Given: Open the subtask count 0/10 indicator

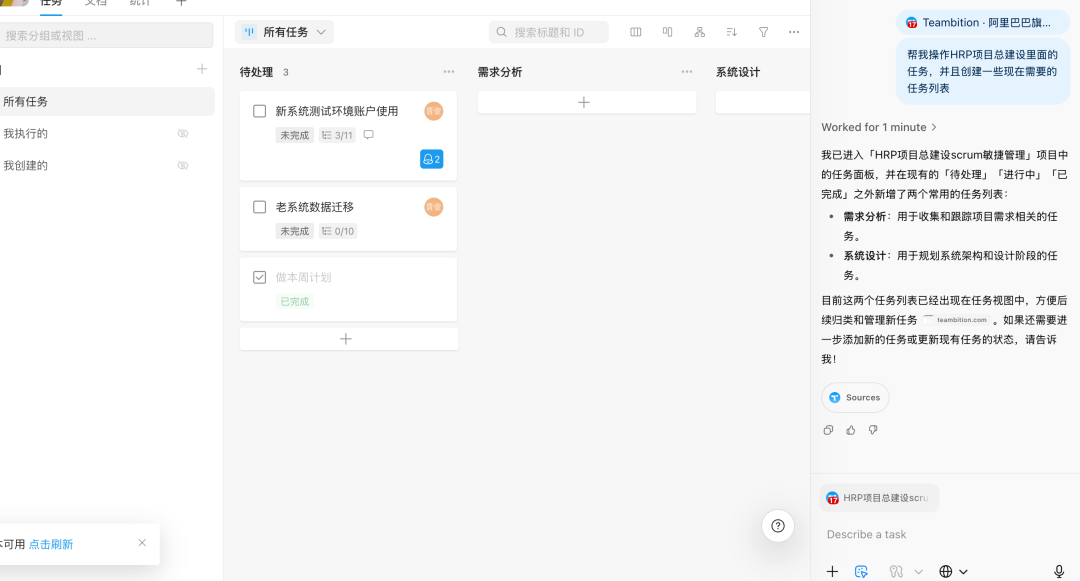Looking at the screenshot, I should (338, 231).
